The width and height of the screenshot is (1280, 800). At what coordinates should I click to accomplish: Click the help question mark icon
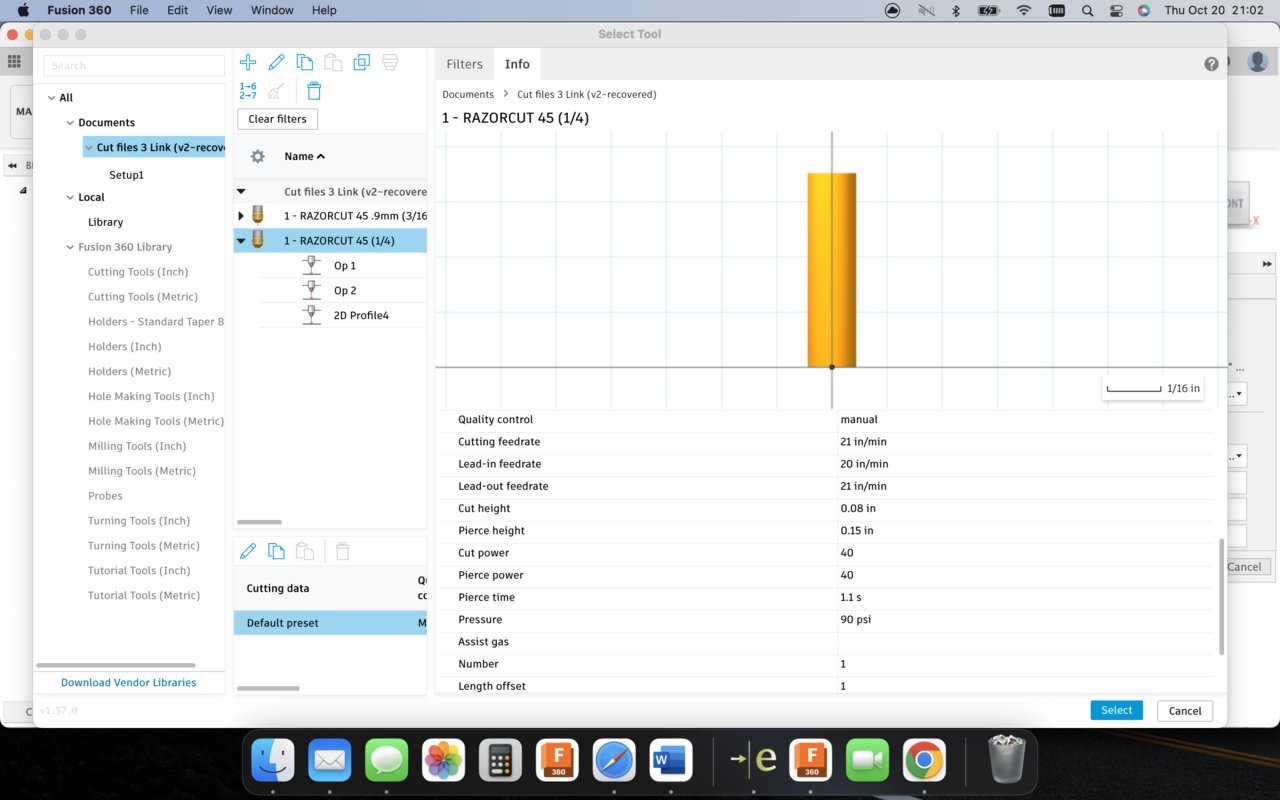1211,64
